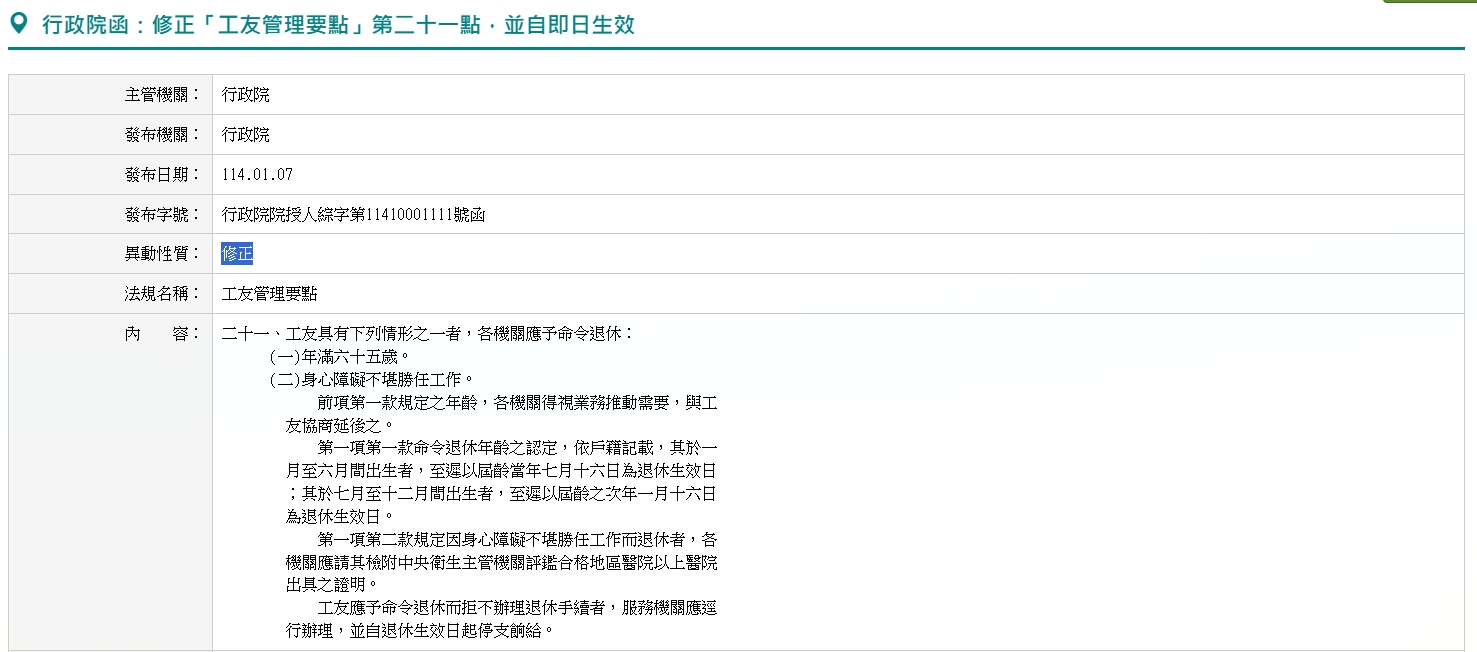The width and height of the screenshot is (1477, 652).
Task: Click the location pin icon beside the title
Action: pyautogui.click(x=19, y=24)
